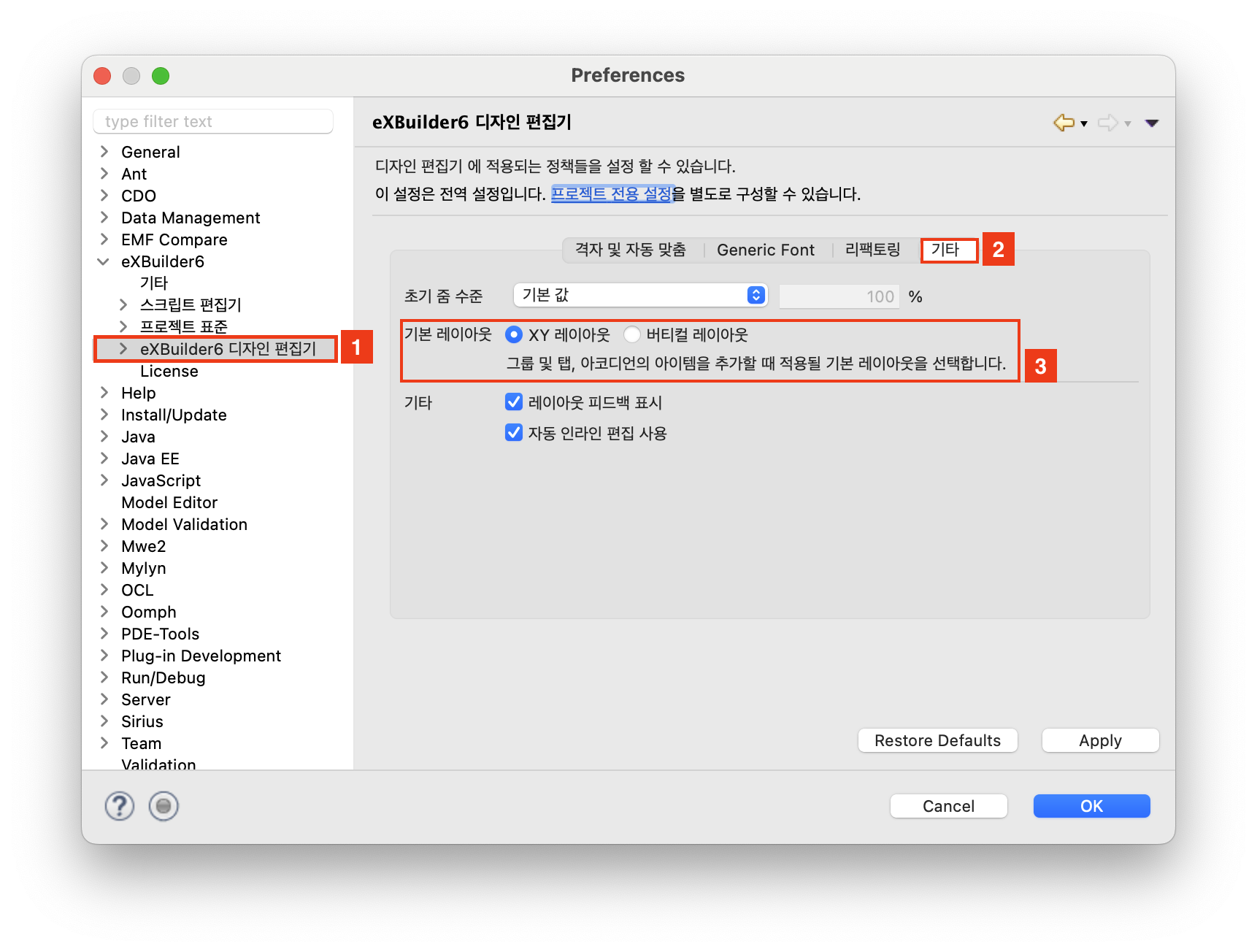
Task: Click the Restore Defaults button
Action: tap(938, 740)
